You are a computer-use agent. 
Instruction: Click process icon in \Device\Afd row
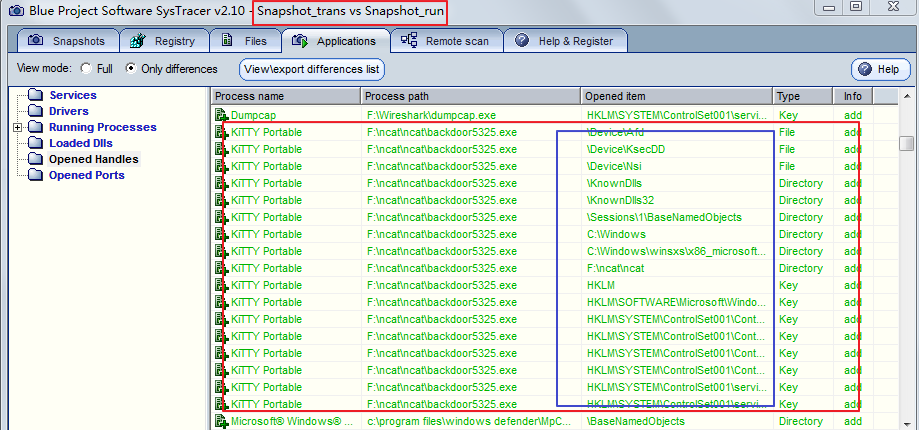222,132
